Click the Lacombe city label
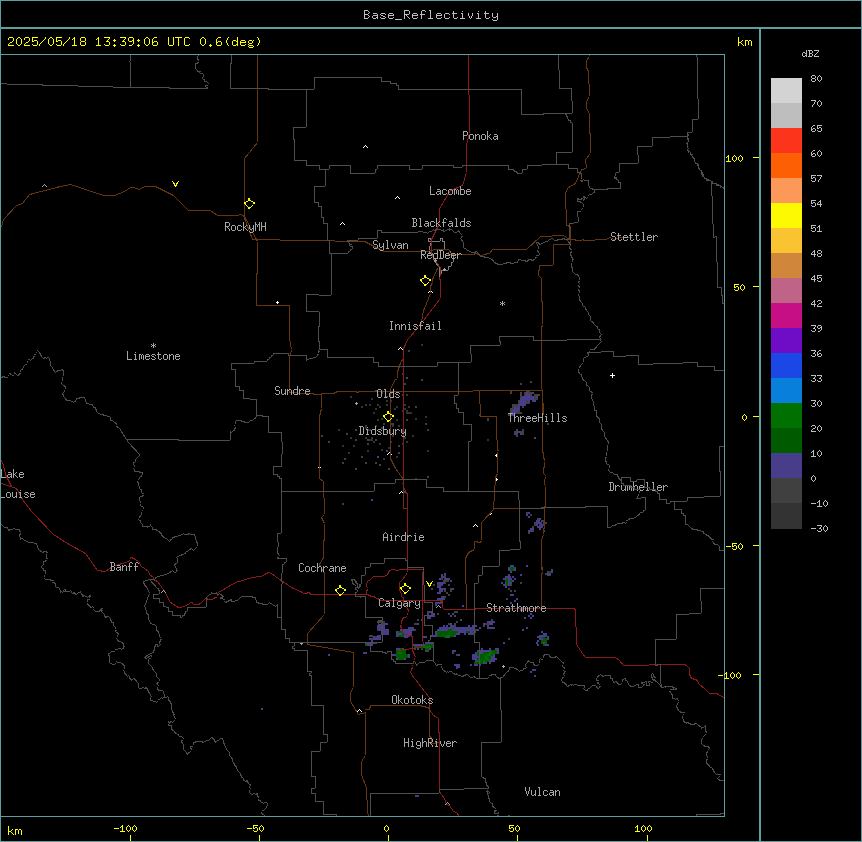 450,191
